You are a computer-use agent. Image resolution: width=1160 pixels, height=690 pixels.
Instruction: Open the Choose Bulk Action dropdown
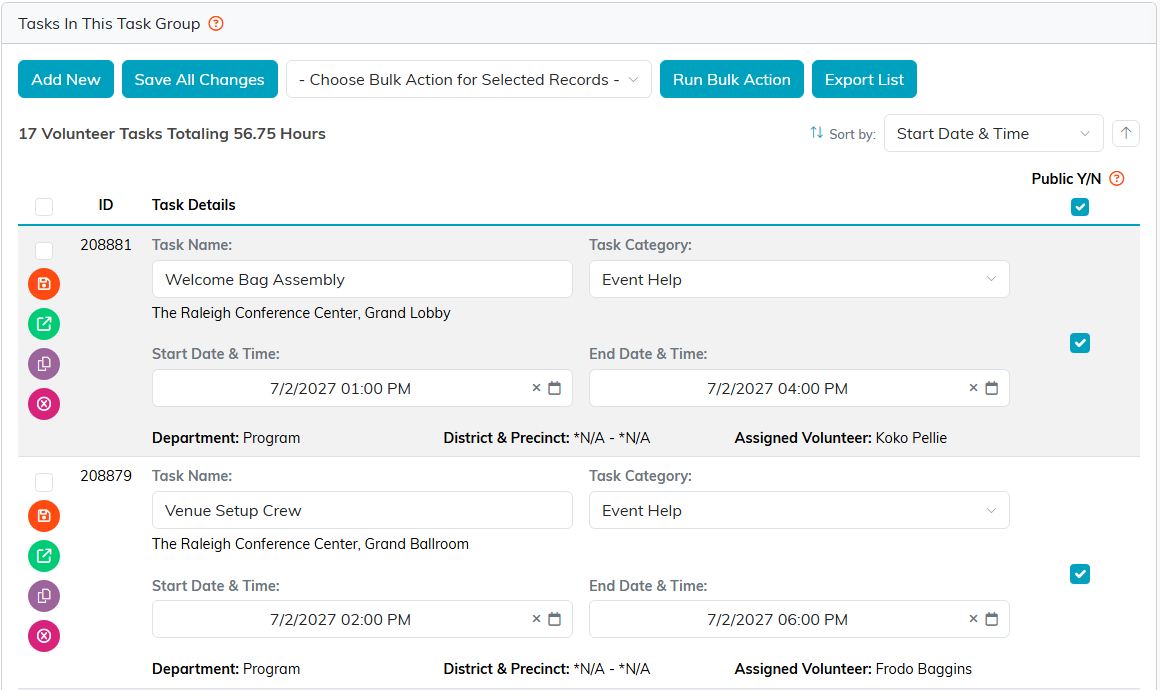click(469, 79)
